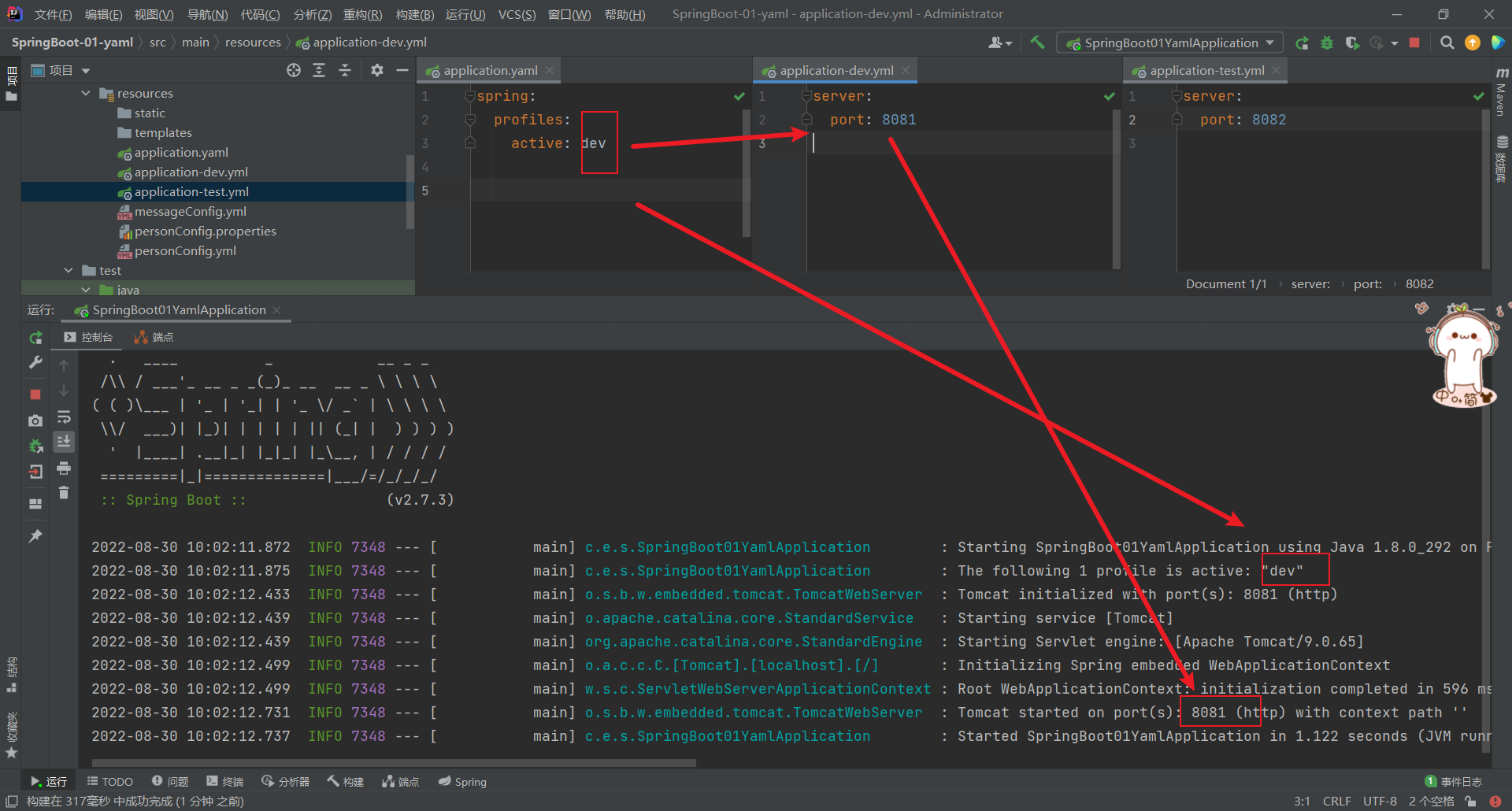Toggle the Maven side panel

(x=1502, y=92)
